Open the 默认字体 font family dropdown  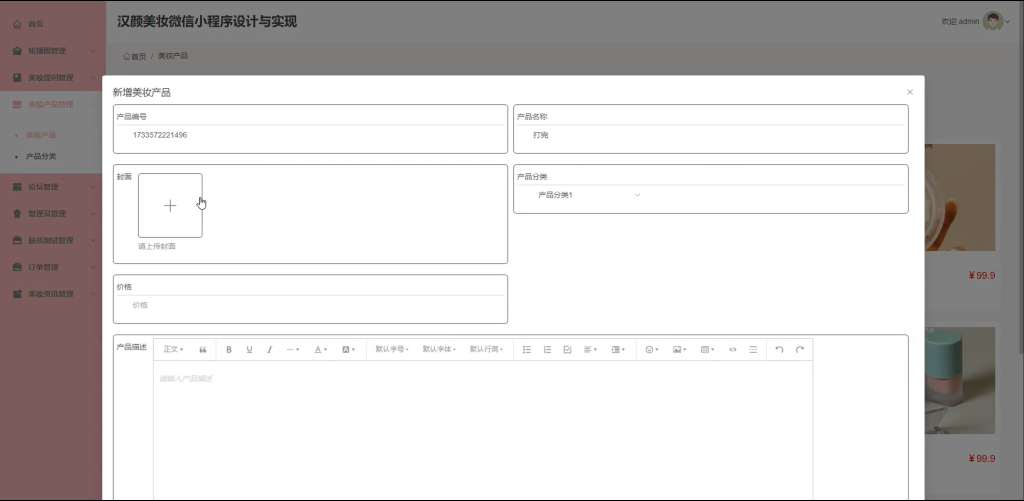click(x=439, y=349)
